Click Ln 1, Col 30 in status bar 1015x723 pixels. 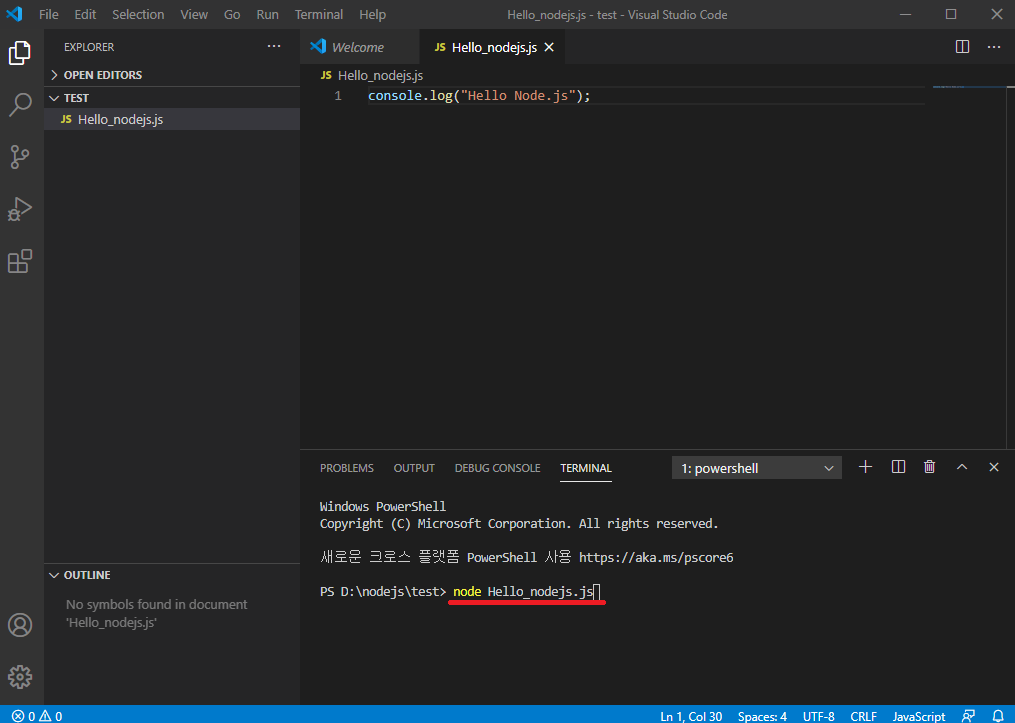[x=691, y=716]
